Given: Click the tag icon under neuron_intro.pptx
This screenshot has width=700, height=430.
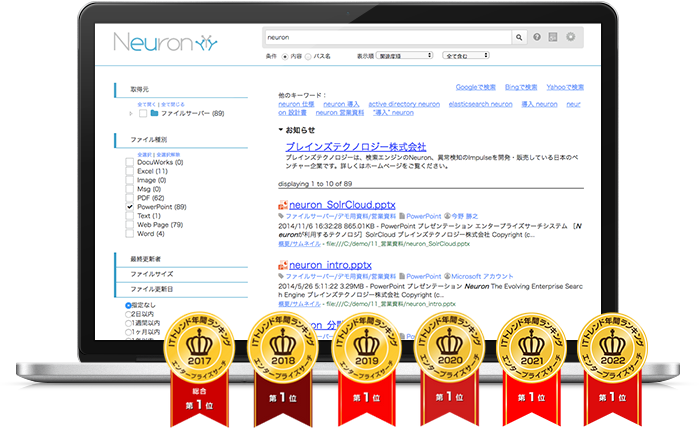Looking at the screenshot, I should [281, 276].
